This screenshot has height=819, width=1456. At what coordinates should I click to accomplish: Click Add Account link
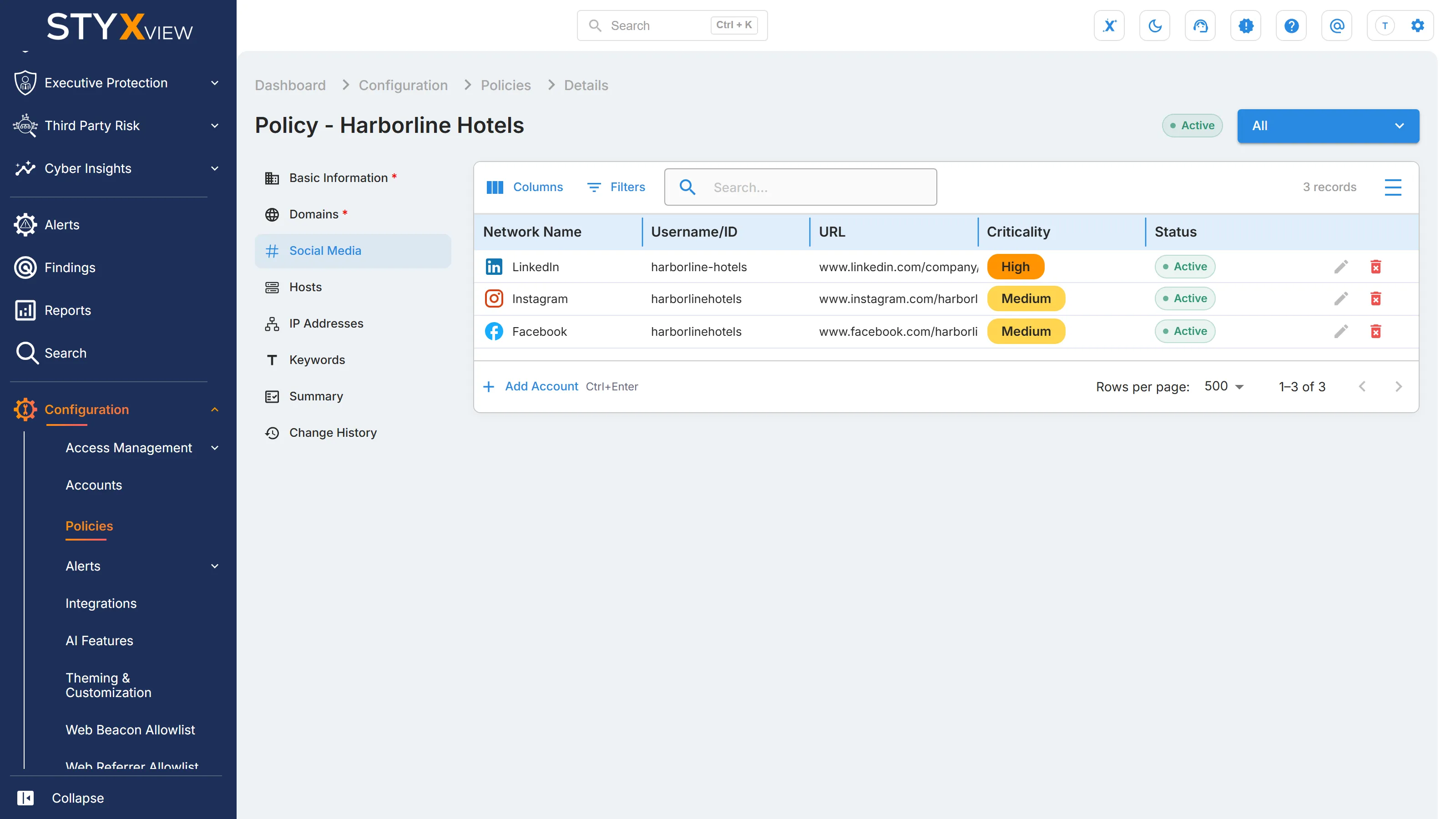tap(541, 386)
